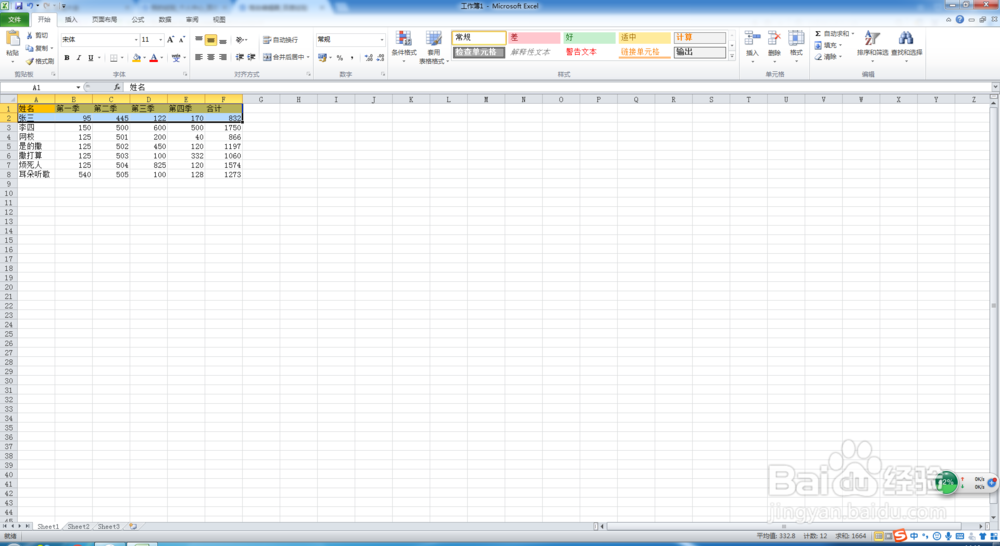
Task: Decrease indent in alignment group
Action: (240, 57)
